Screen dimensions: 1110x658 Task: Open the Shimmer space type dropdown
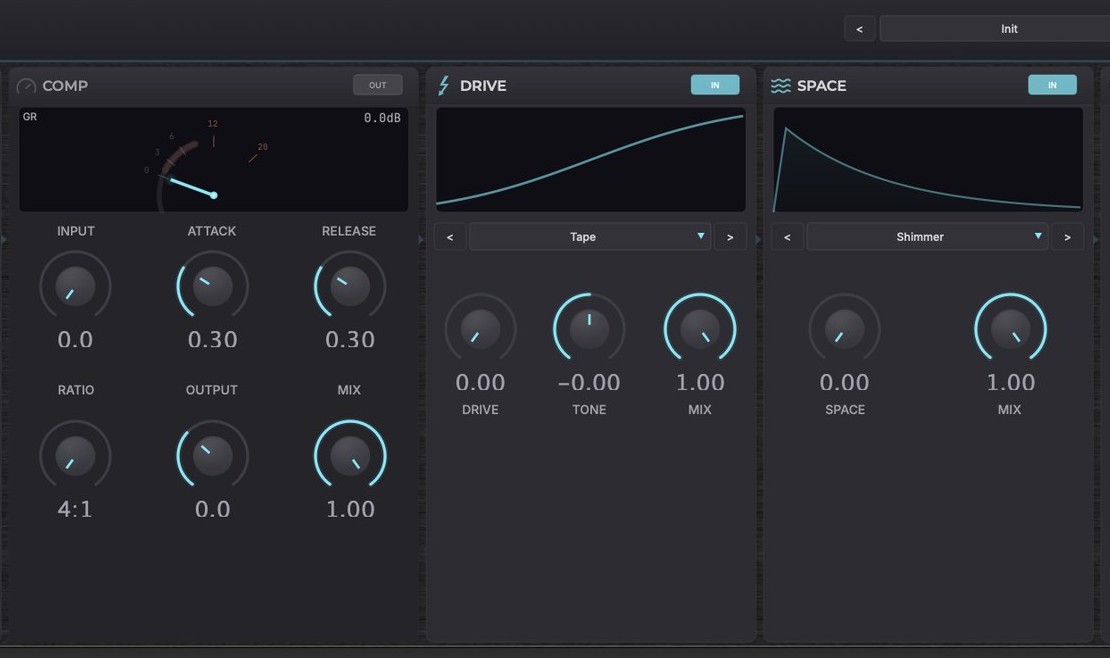(927, 237)
